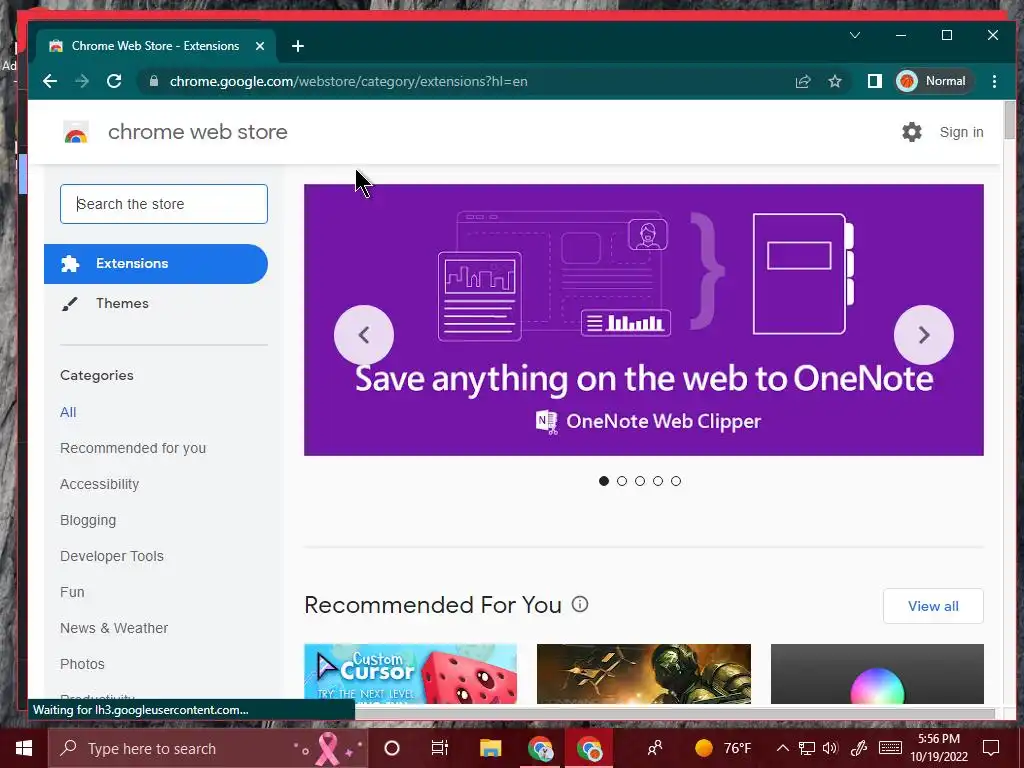
Task: Show next banner slide
Action: 923,335
